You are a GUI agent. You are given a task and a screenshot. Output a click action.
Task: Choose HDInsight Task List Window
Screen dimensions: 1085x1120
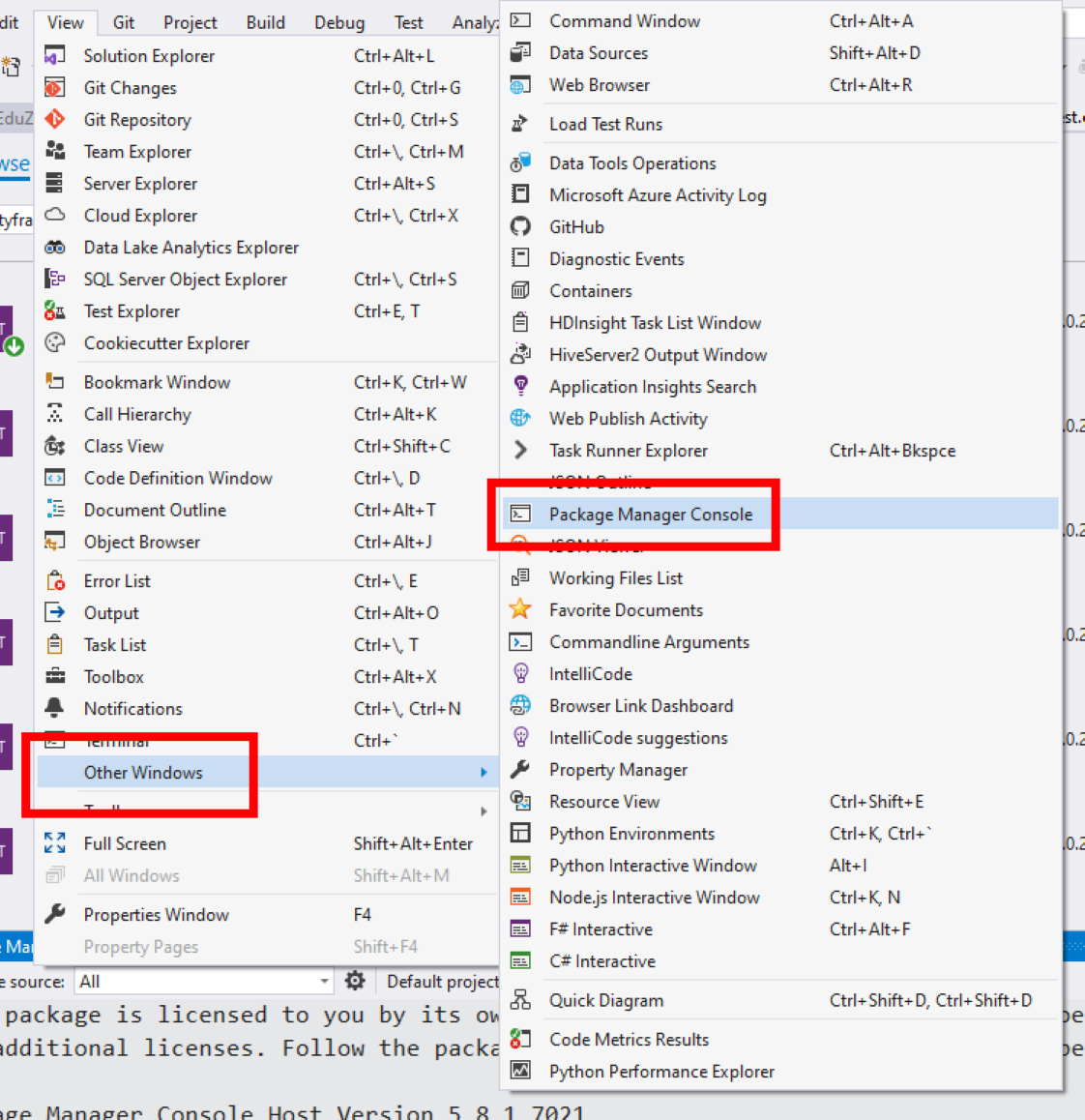tap(780, 323)
